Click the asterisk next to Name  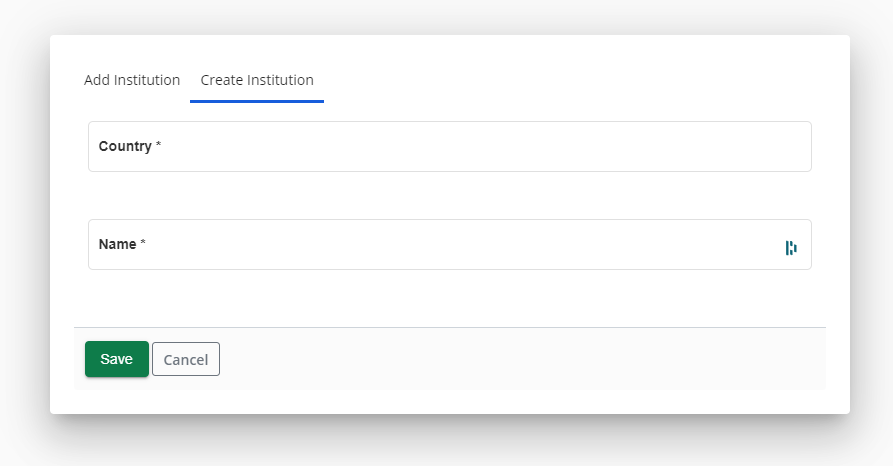tap(143, 244)
